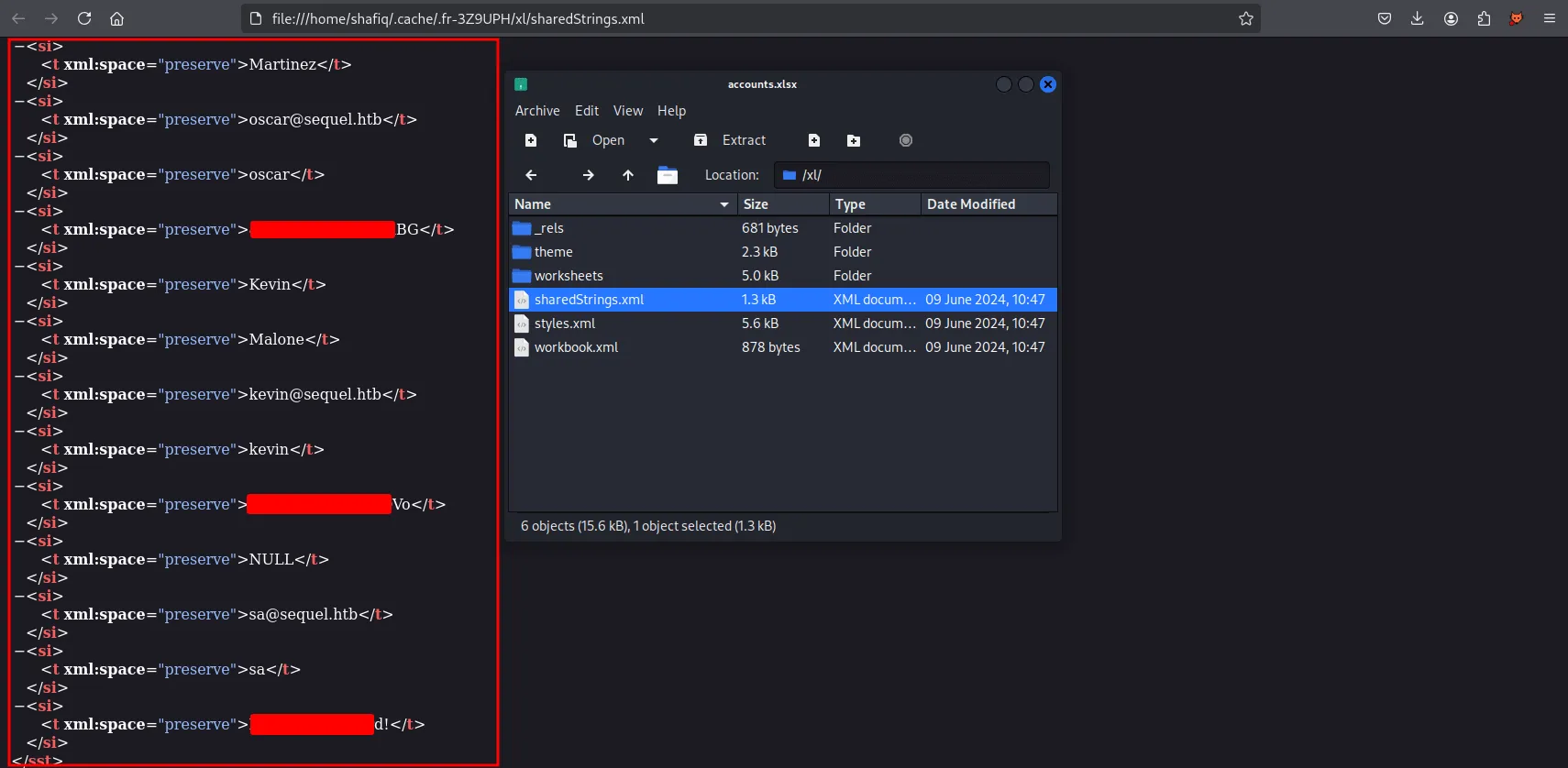Toggle sort order arrow on Name column
The height and width of the screenshot is (768, 1568).
point(724,204)
